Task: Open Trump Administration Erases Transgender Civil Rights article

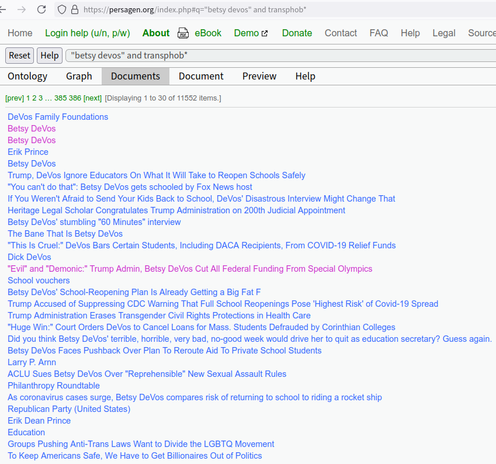Action: click(159, 315)
